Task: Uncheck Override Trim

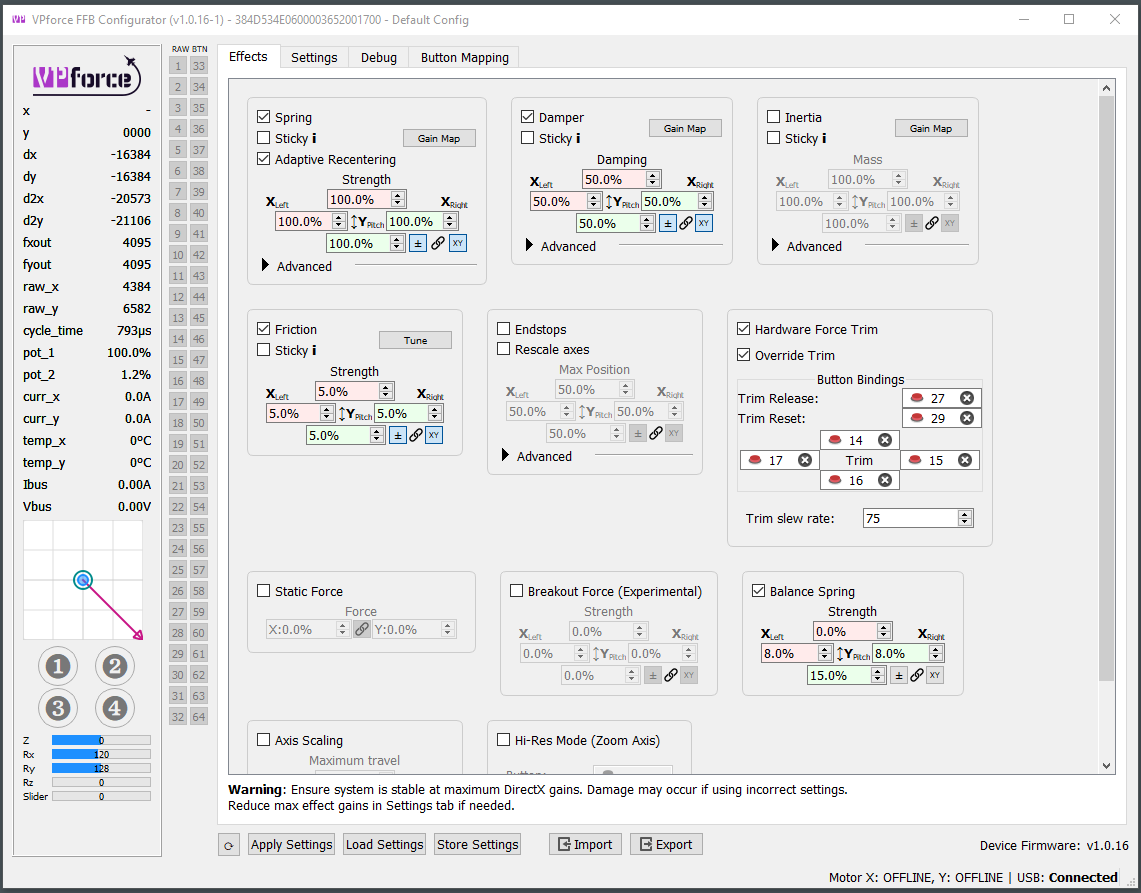Action: point(744,355)
